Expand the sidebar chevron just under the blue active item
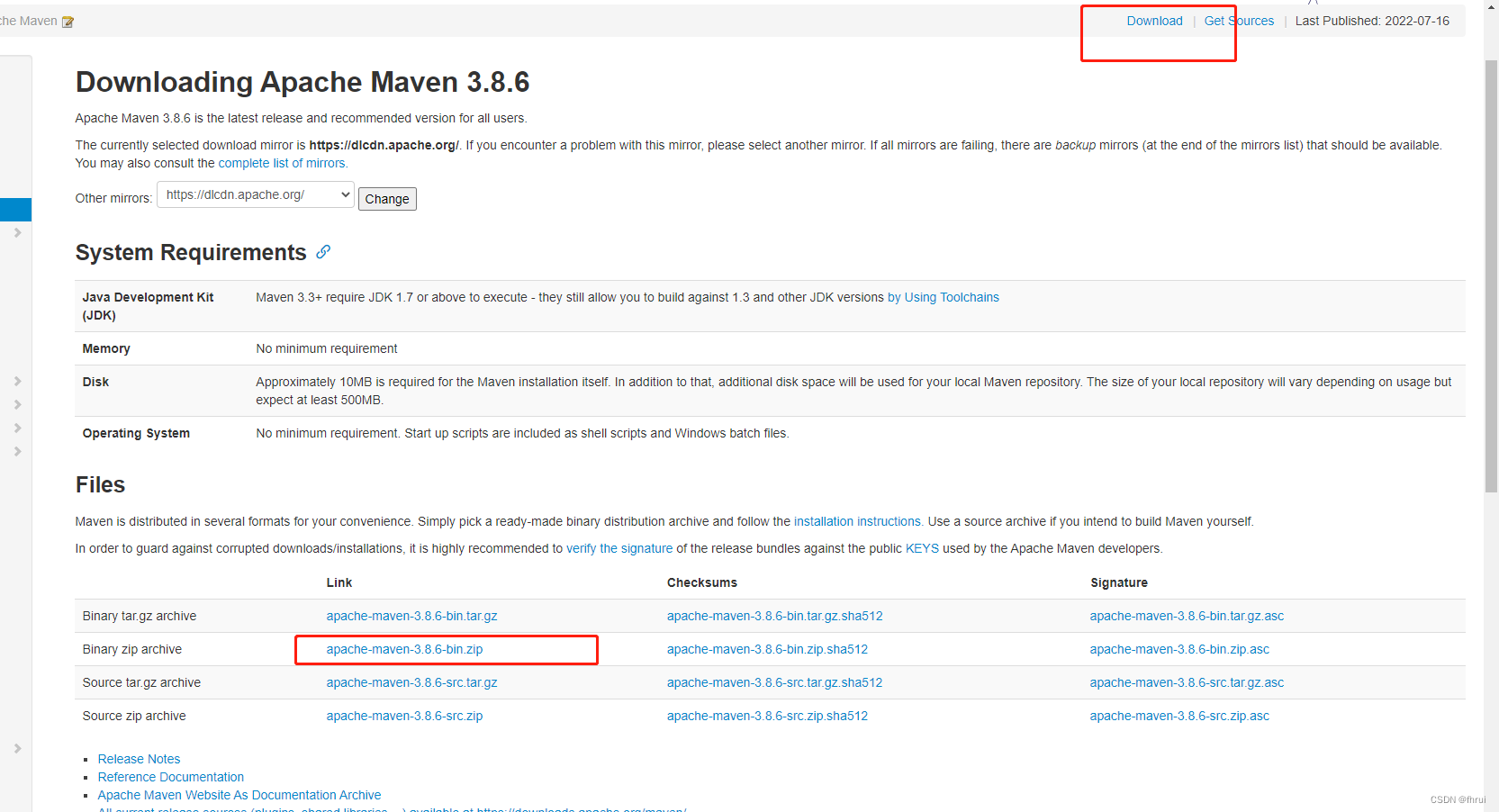 [x=17, y=232]
